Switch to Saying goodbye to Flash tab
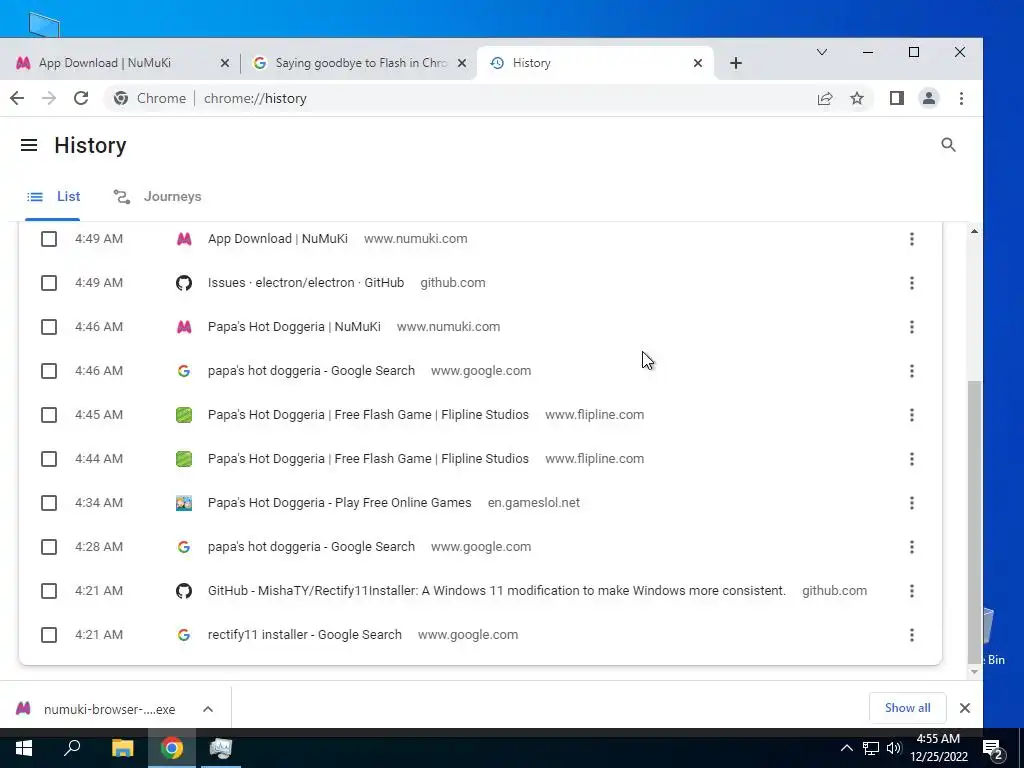Screen dimensions: 1024x768 point(358,63)
